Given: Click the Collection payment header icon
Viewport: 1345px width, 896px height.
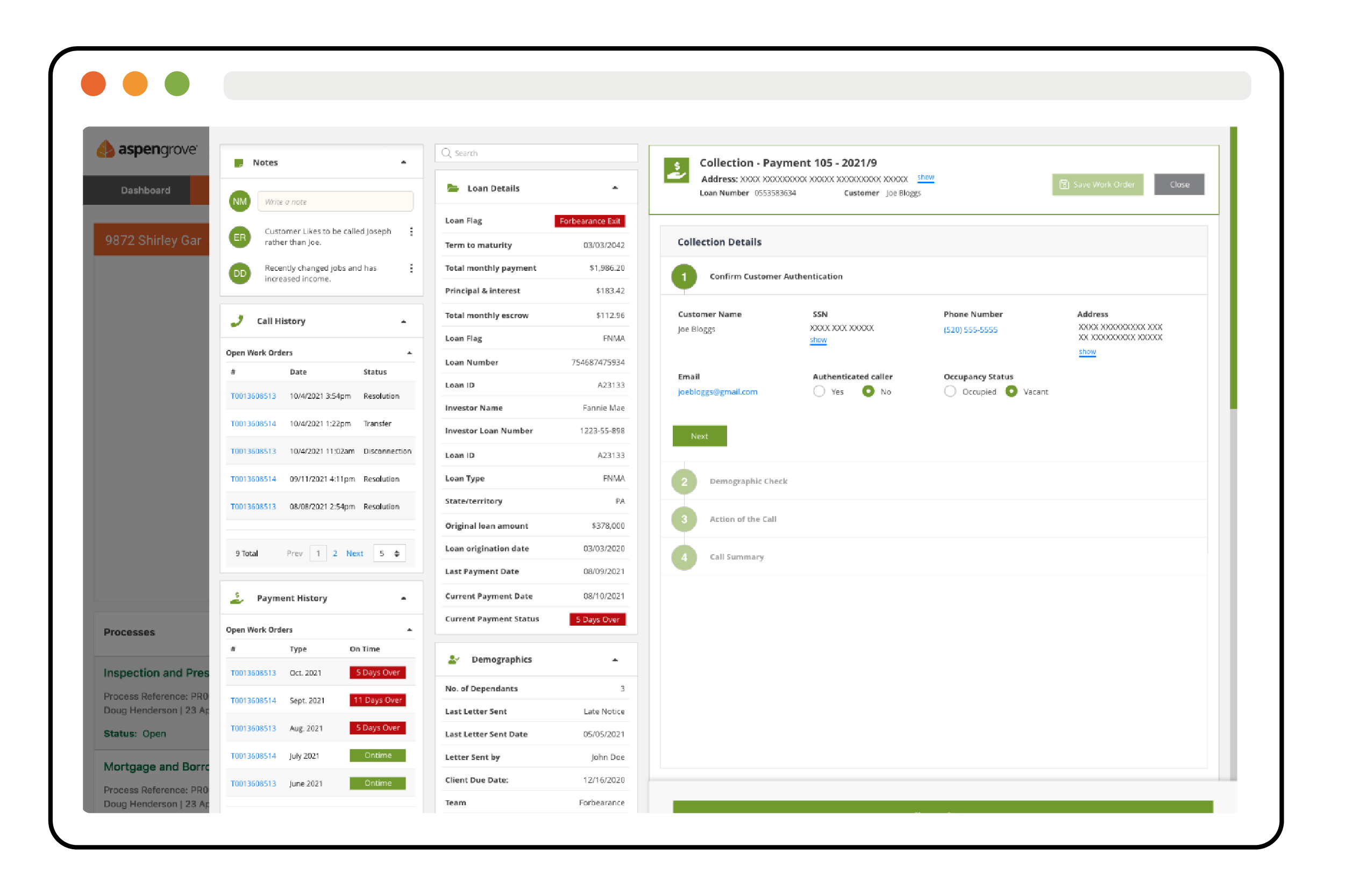Looking at the screenshot, I should click(x=676, y=170).
